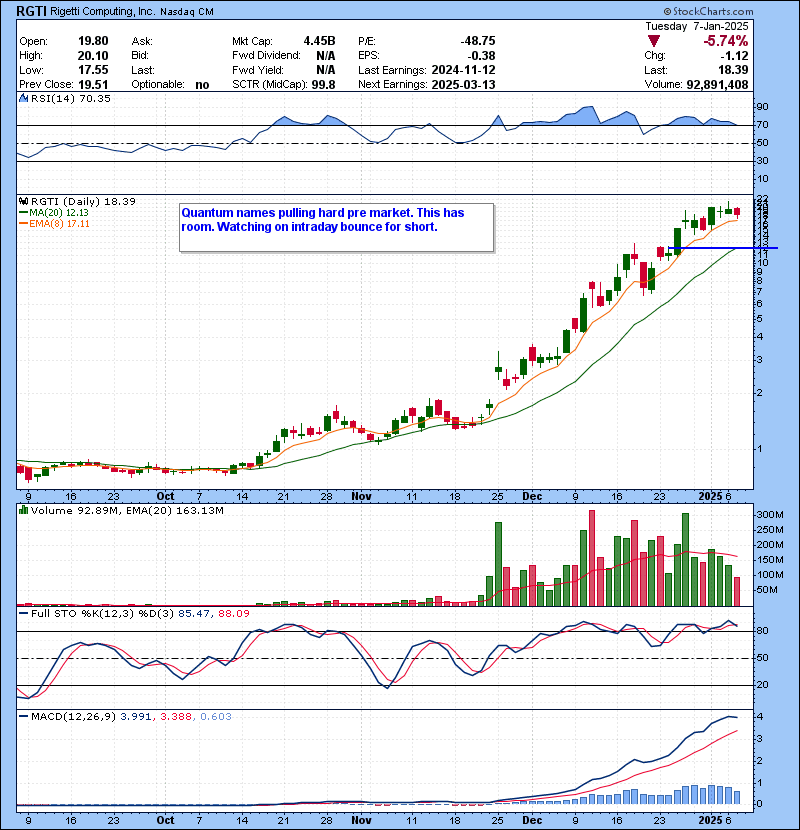Image resolution: width=800 pixels, height=830 pixels.
Task: Click the Full STO legend line marker
Action: click(24, 614)
